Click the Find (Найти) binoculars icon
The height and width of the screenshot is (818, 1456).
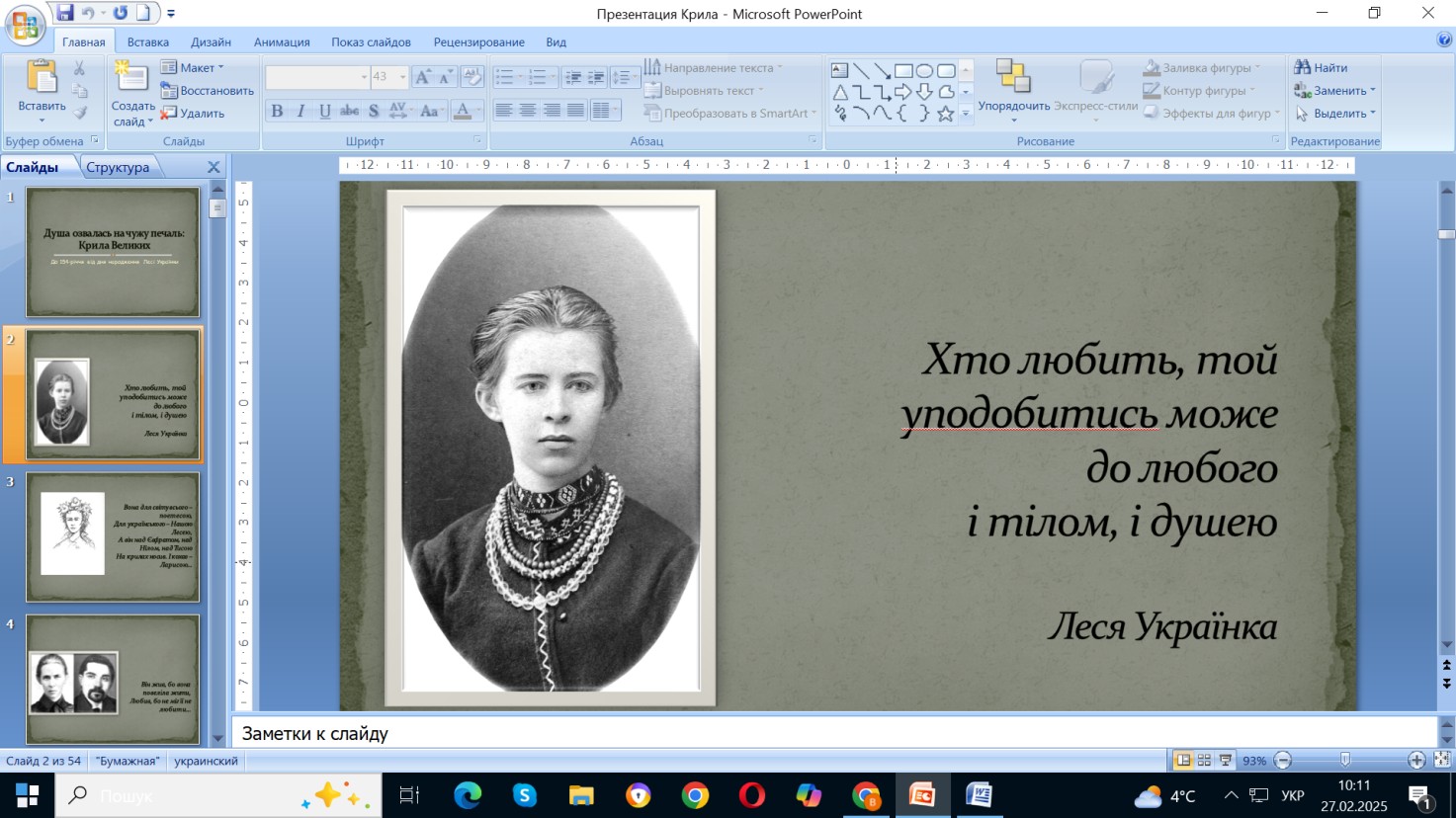pyautogui.click(x=1303, y=67)
